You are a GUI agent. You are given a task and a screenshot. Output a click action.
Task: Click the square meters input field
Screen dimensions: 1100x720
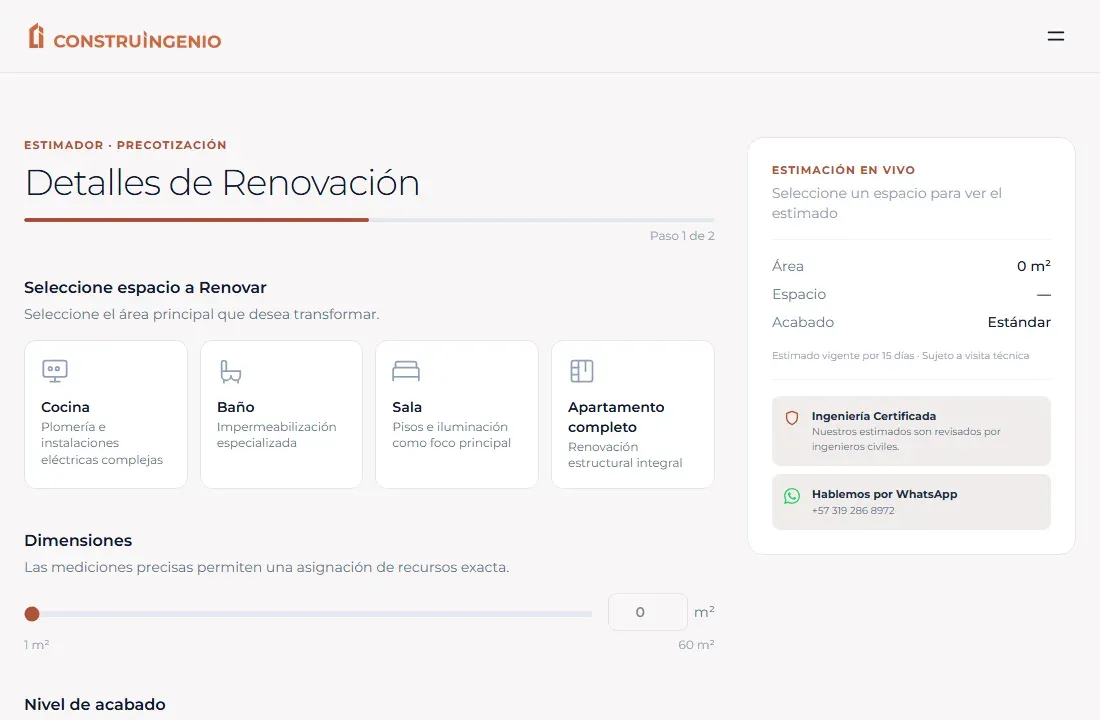648,612
